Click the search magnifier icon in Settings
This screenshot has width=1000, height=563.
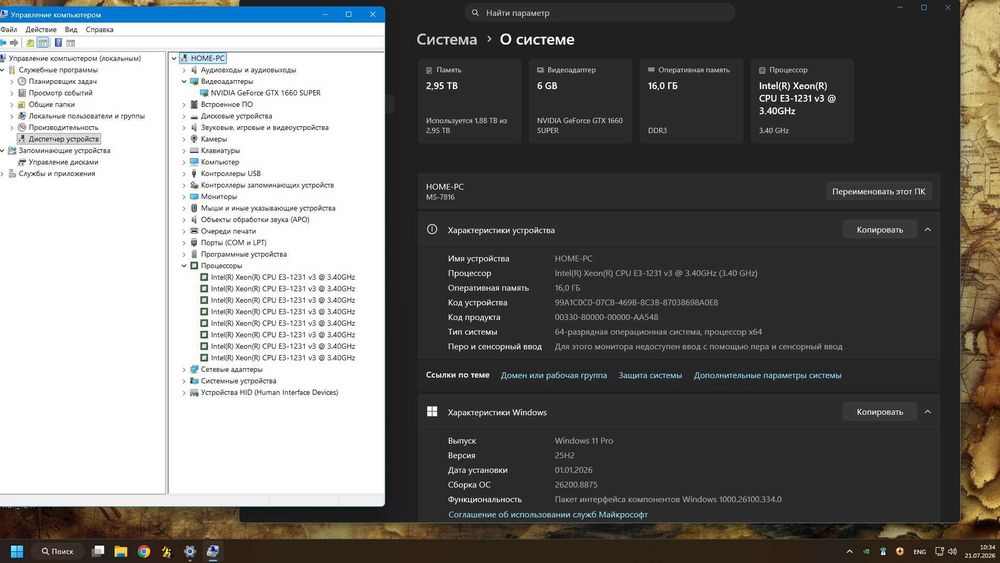475,13
